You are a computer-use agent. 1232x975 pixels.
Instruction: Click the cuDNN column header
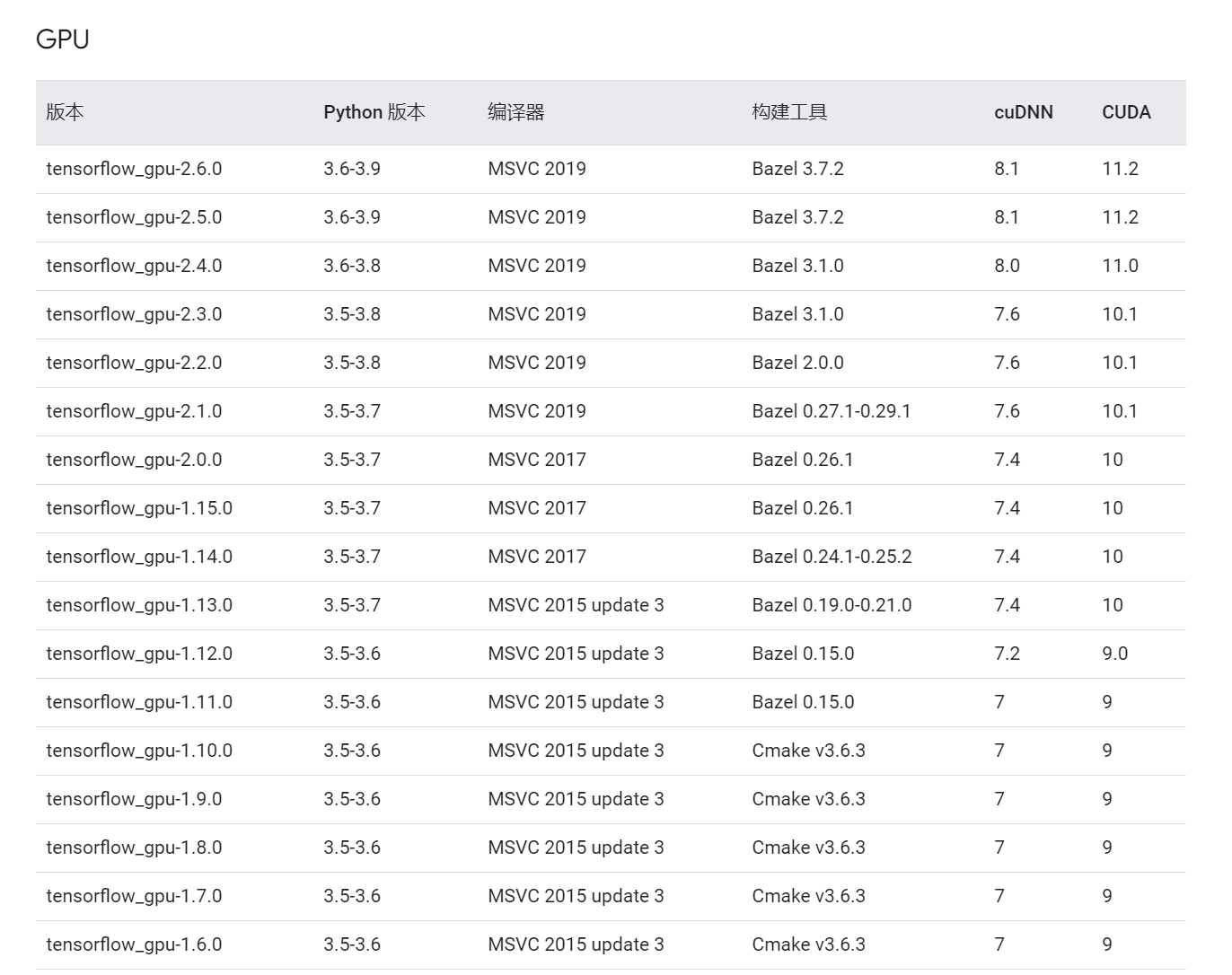pyautogui.click(x=1024, y=112)
